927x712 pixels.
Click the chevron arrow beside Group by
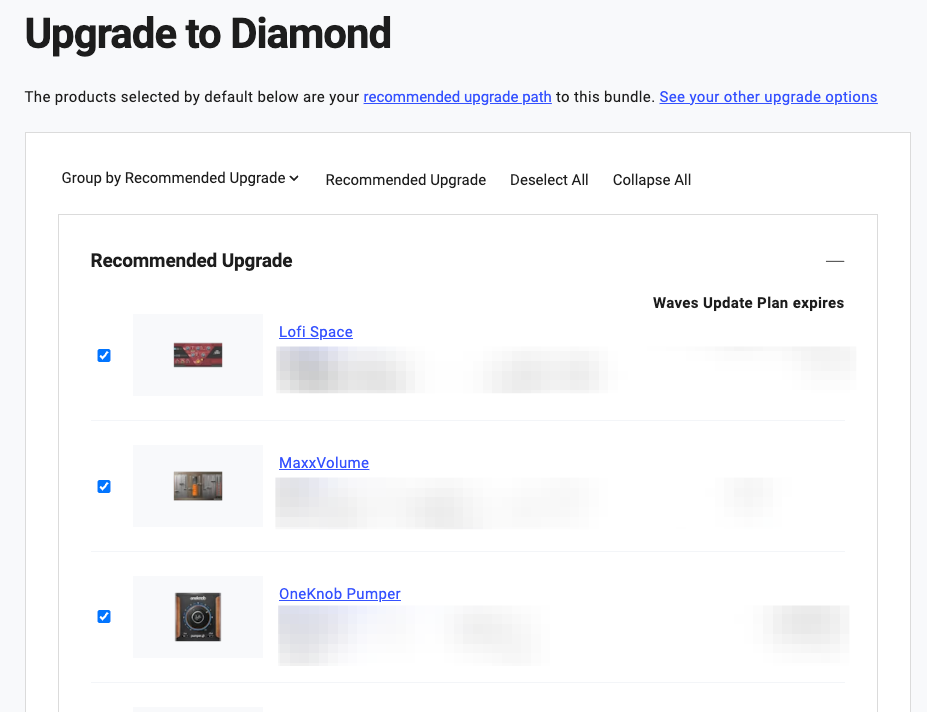point(294,178)
